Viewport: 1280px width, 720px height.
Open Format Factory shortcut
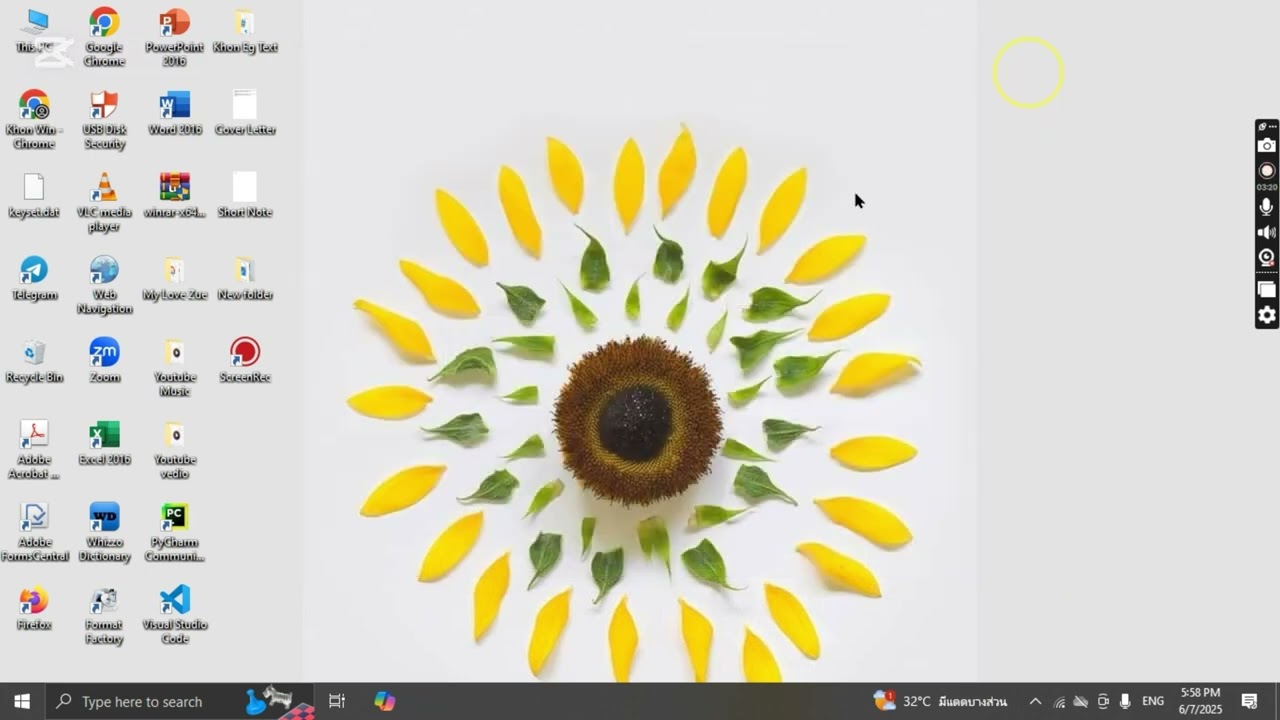[x=104, y=616]
